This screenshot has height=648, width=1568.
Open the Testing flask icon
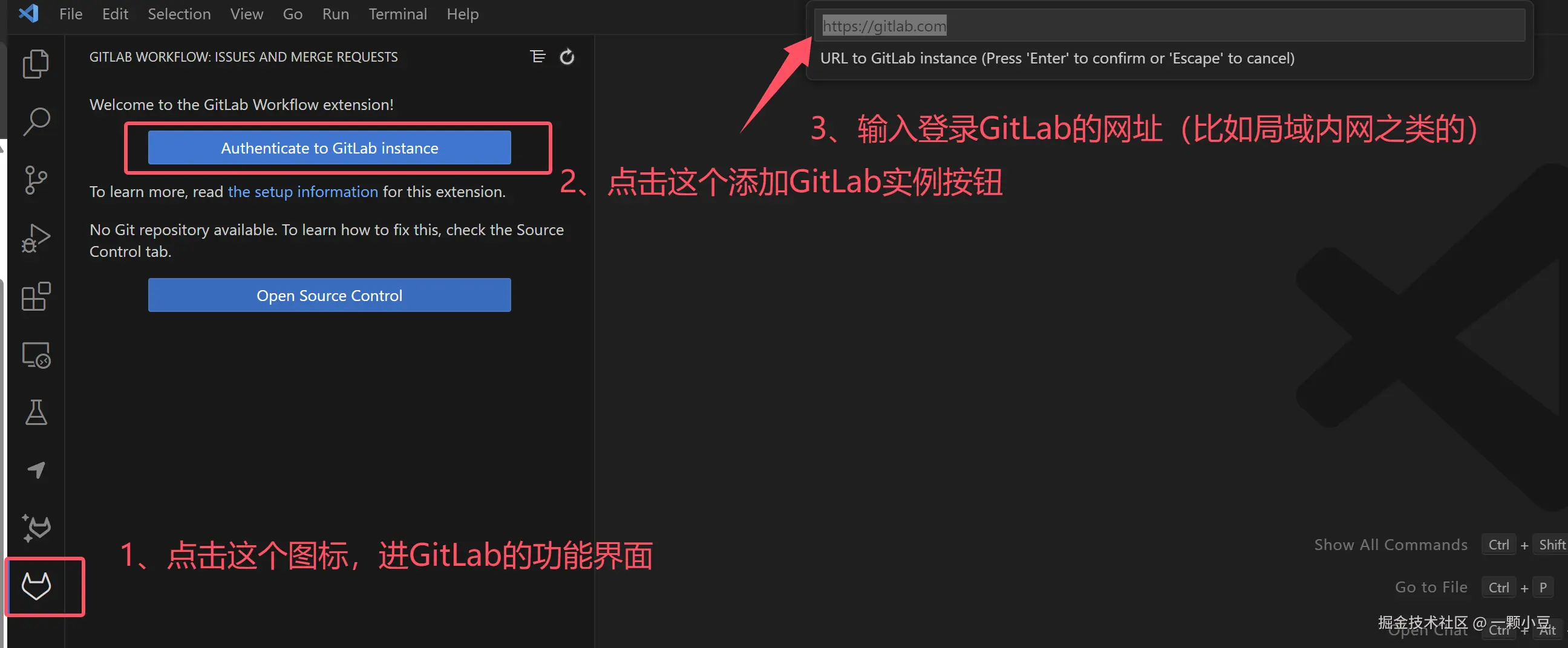(x=36, y=412)
